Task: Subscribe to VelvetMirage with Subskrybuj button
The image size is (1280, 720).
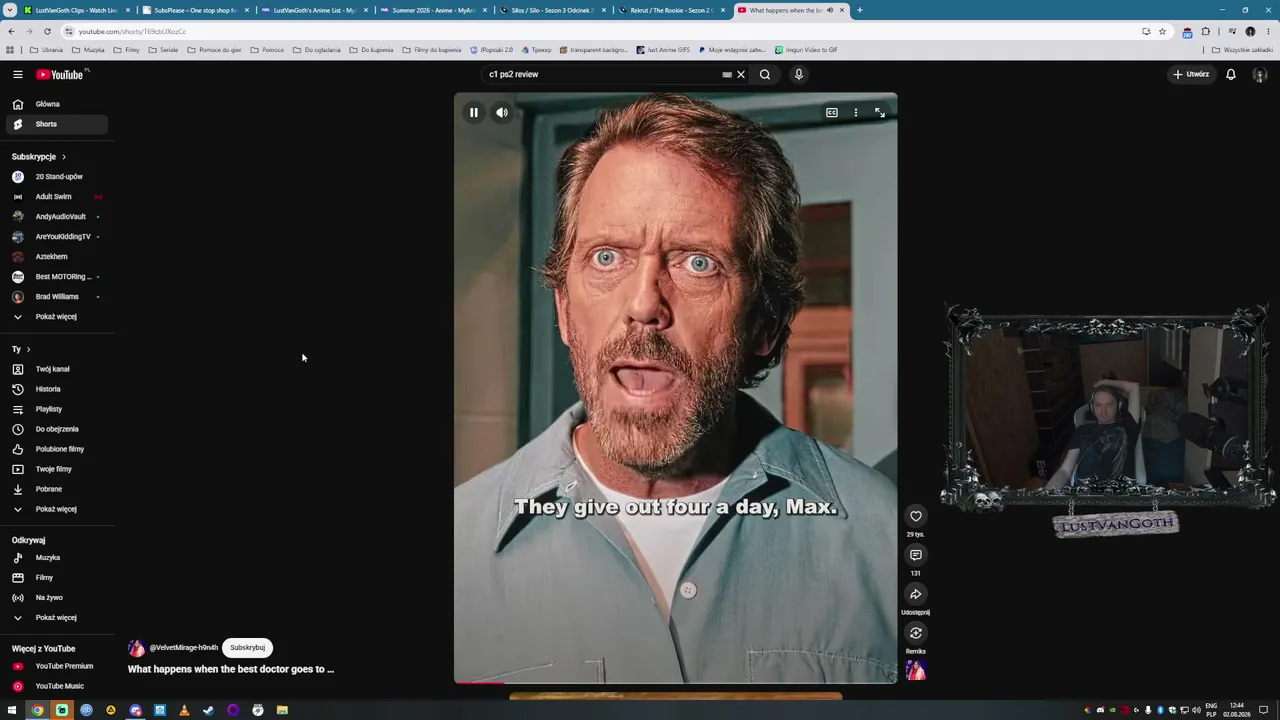Action: coord(248,647)
